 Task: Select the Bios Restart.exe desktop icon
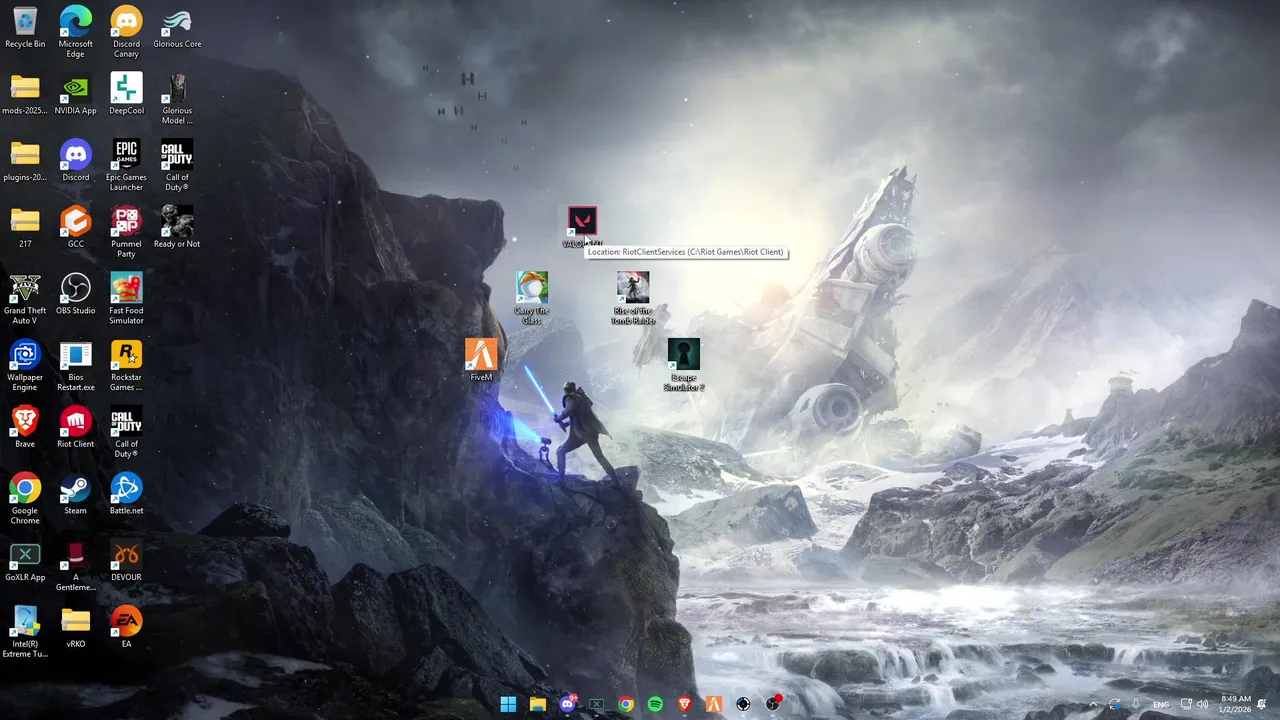[x=76, y=366]
